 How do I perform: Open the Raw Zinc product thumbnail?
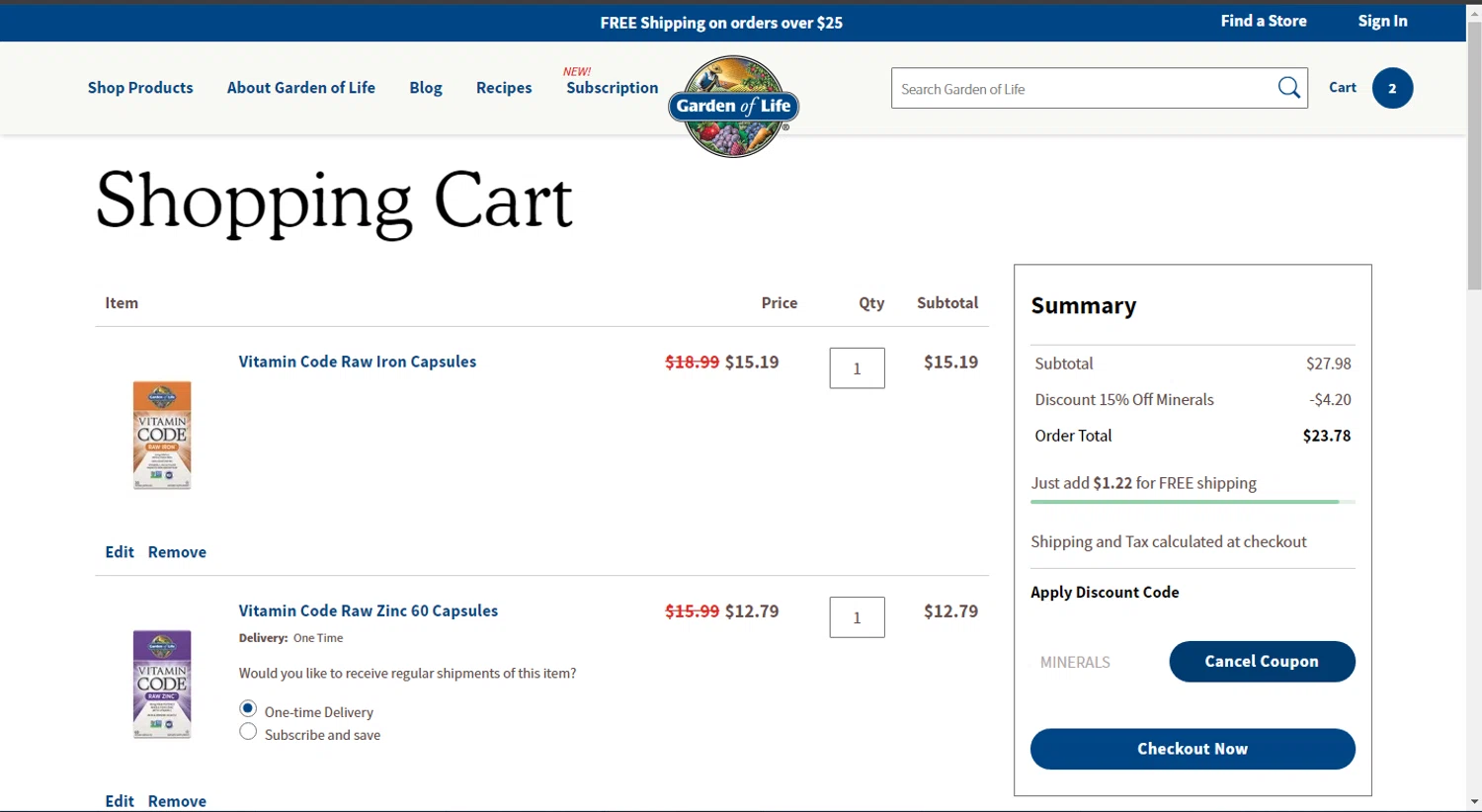tap(162, 684)
